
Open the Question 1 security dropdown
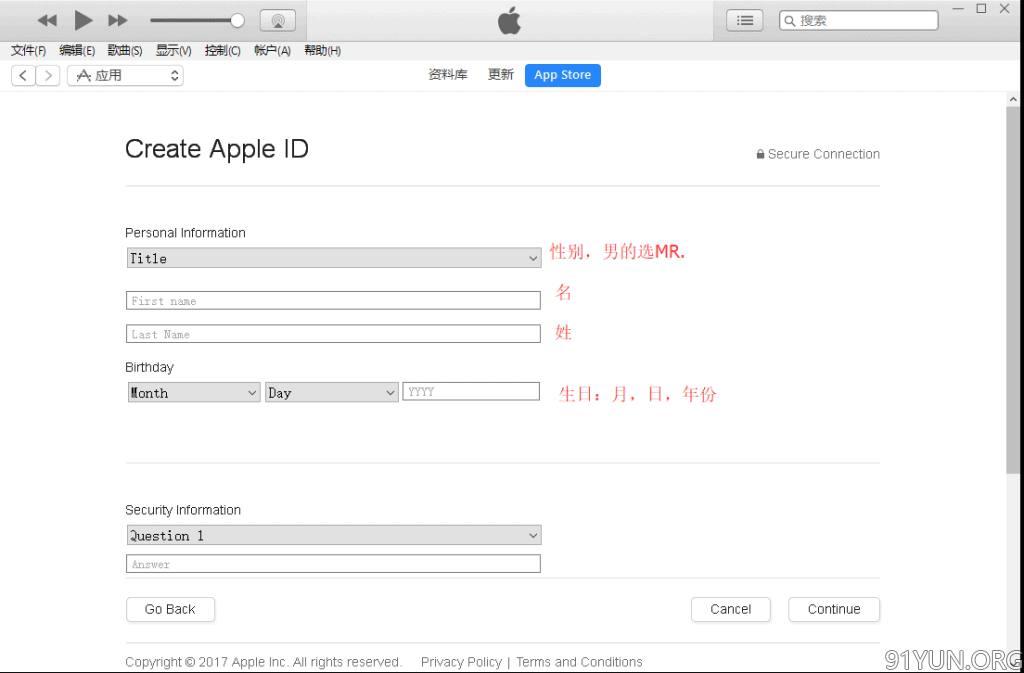334,535
